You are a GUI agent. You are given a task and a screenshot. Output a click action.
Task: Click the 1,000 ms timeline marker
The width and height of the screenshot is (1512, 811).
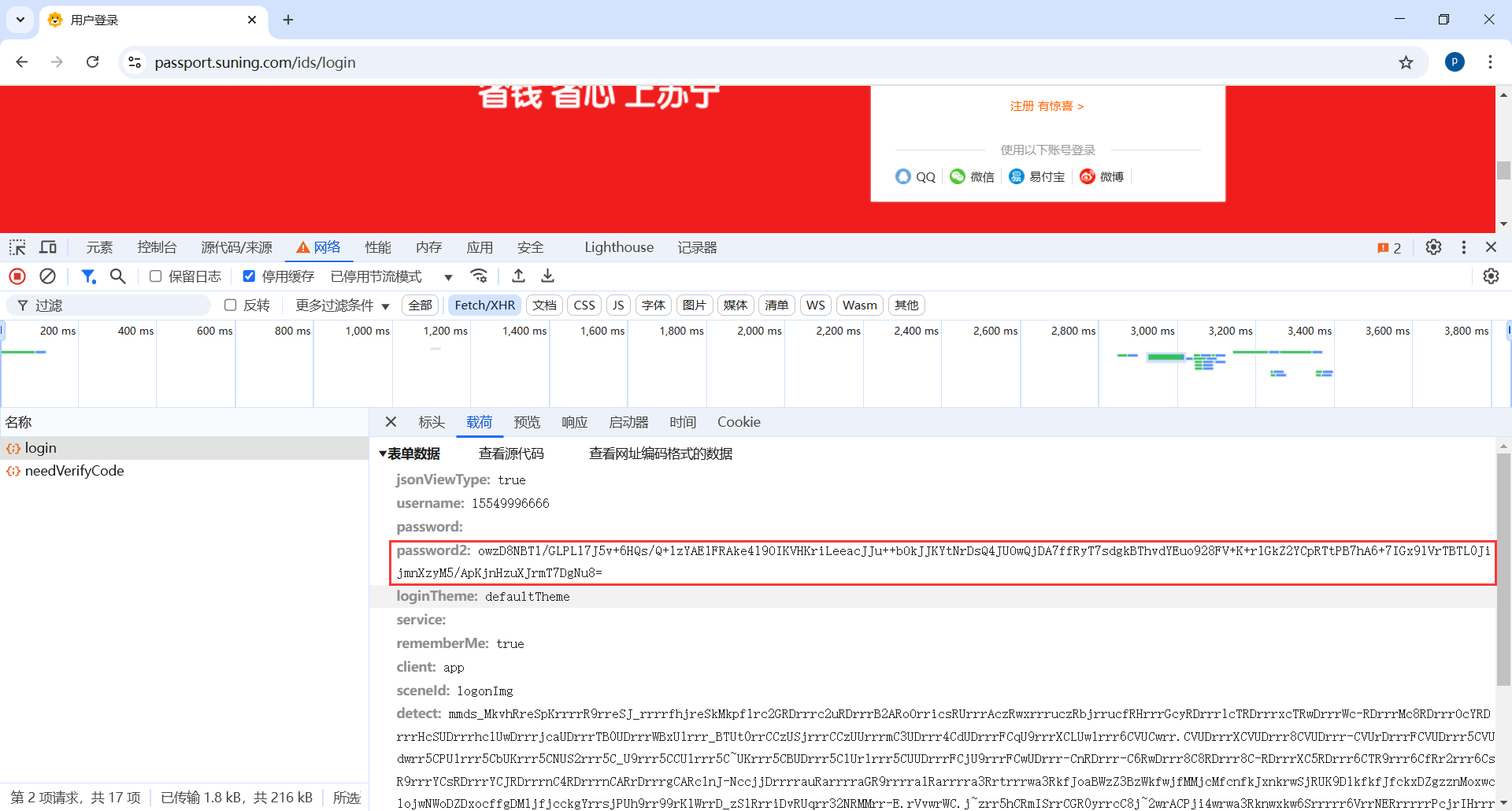pos(368,331)
